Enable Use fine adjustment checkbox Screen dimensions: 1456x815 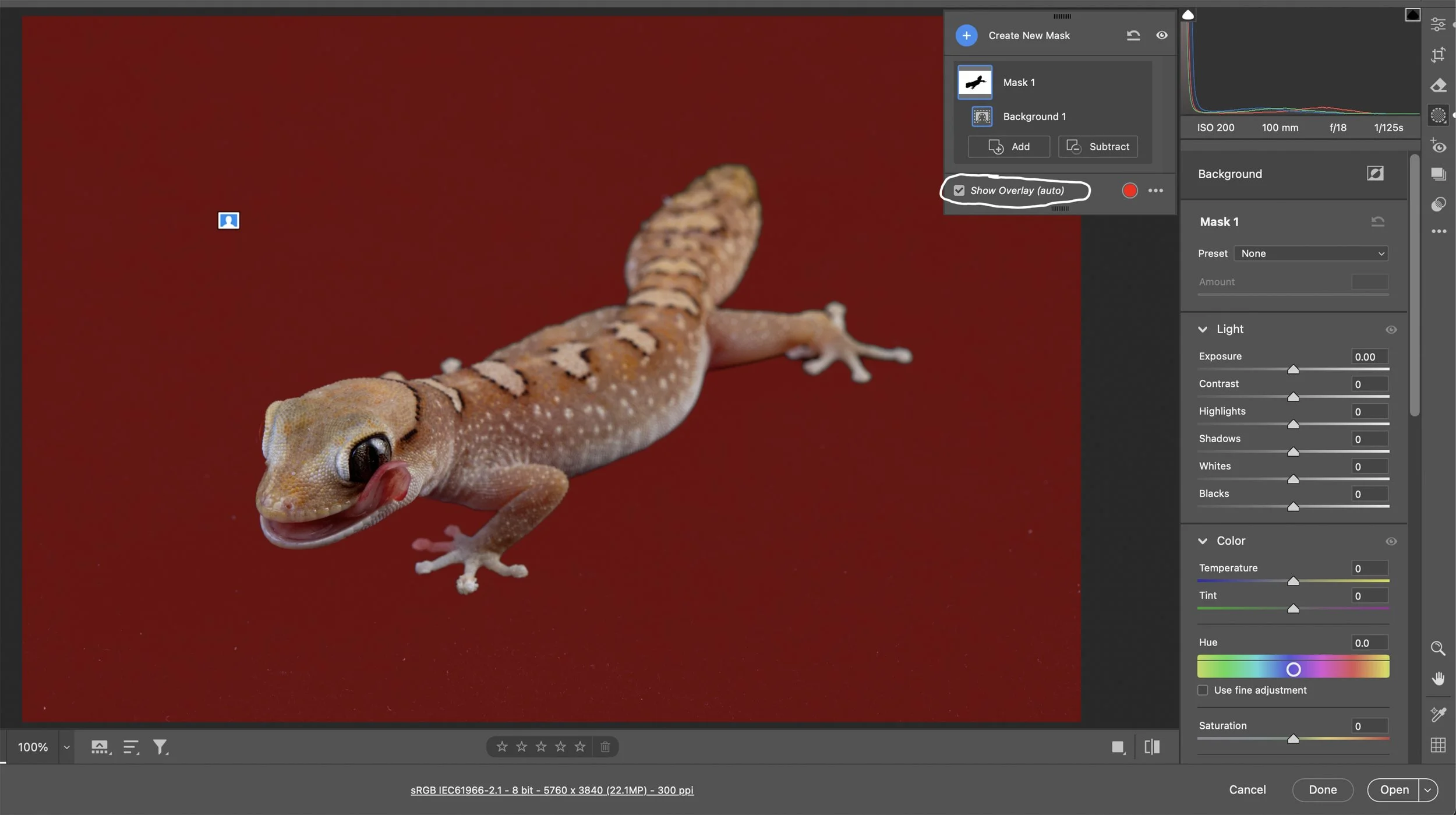1203,690
